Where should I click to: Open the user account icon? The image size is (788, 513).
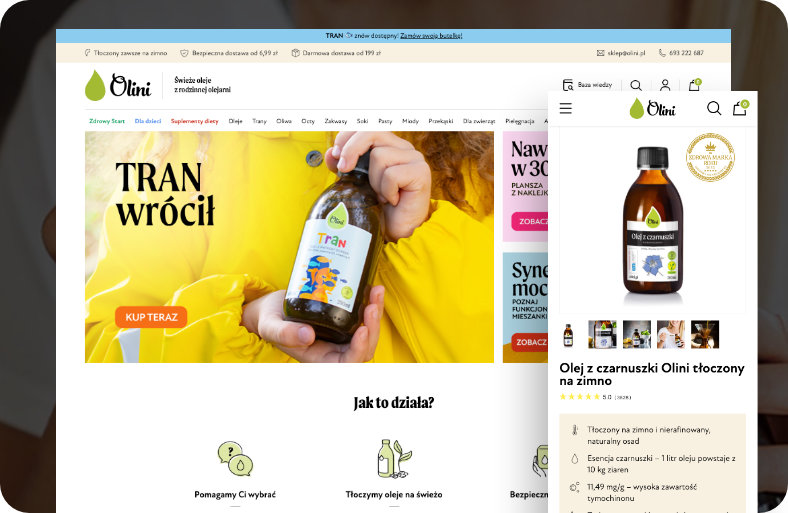coord(665,86)
